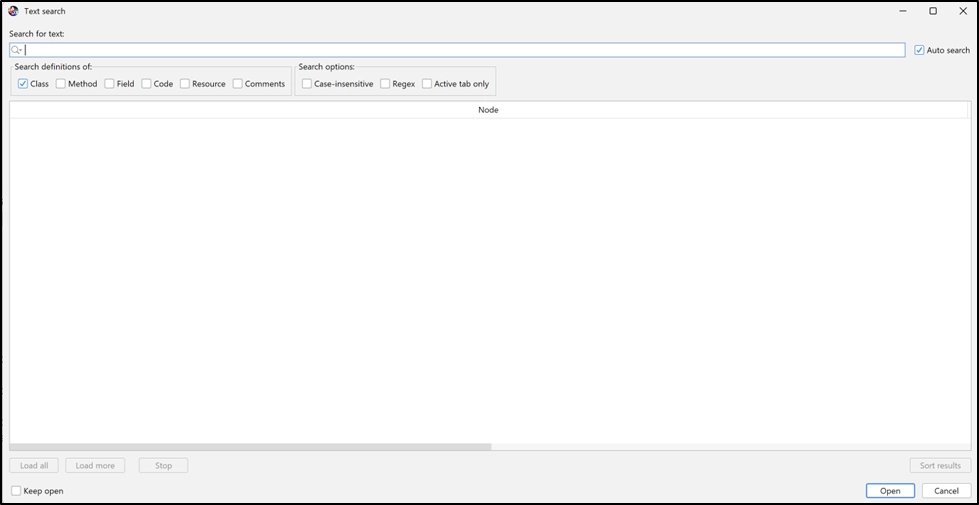Click the Cancel button

pyautogui.click(x=947, y=491)
